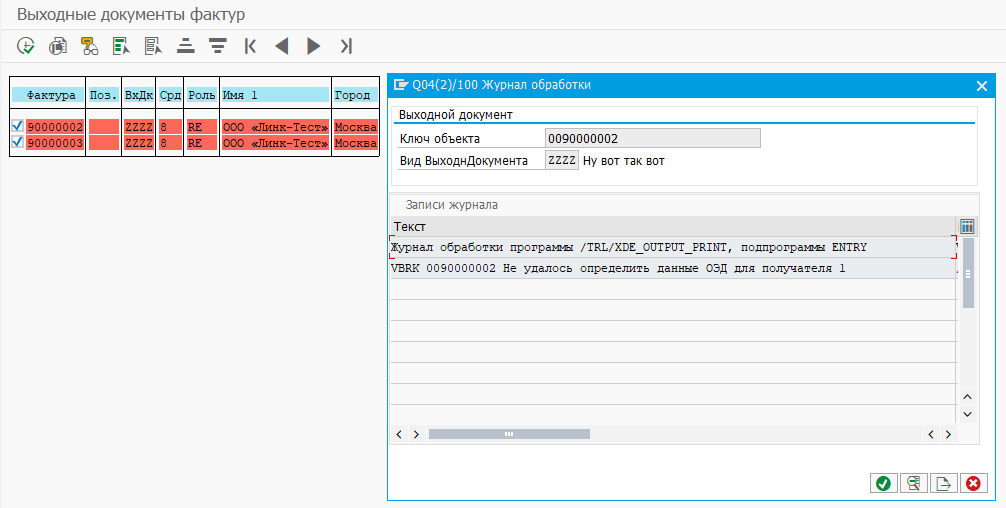The width and height of the screenshot is (1006, 508).
Task: Click the binoculars find icon
Action: 90,45
